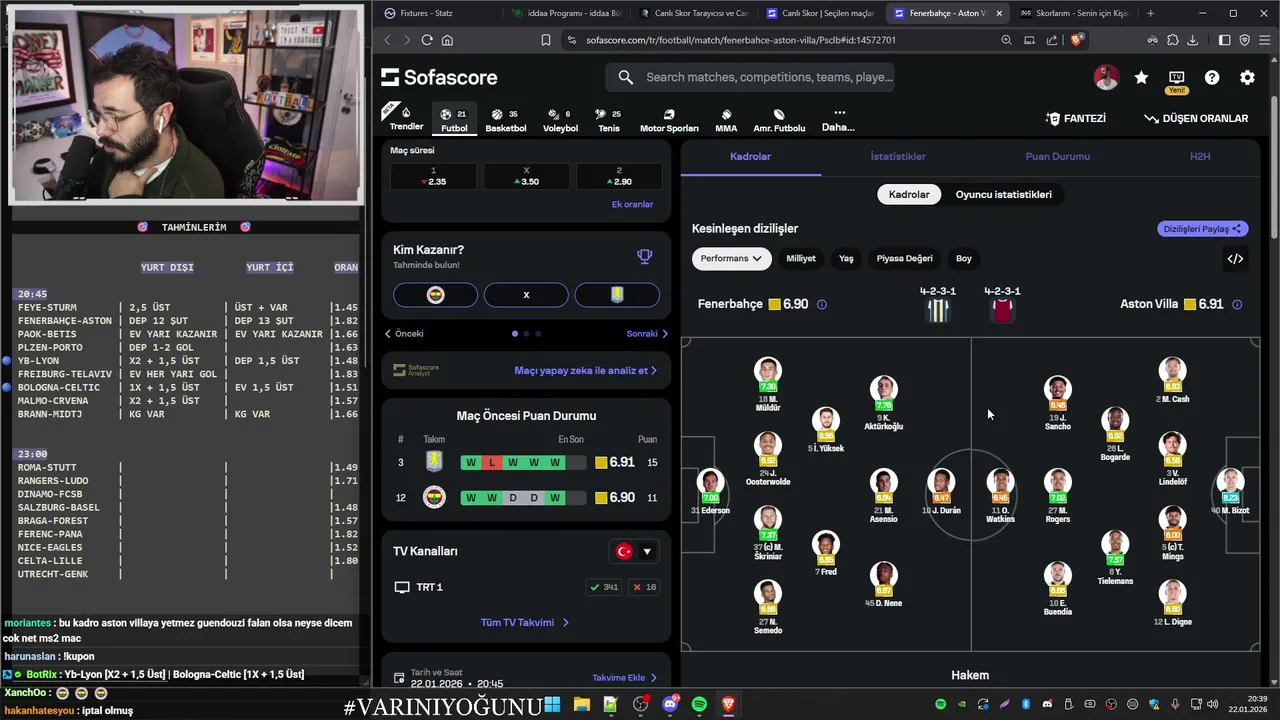Switch to the H2H tab
Screen dimensions: 1280x720
[x=1200, y=157]
